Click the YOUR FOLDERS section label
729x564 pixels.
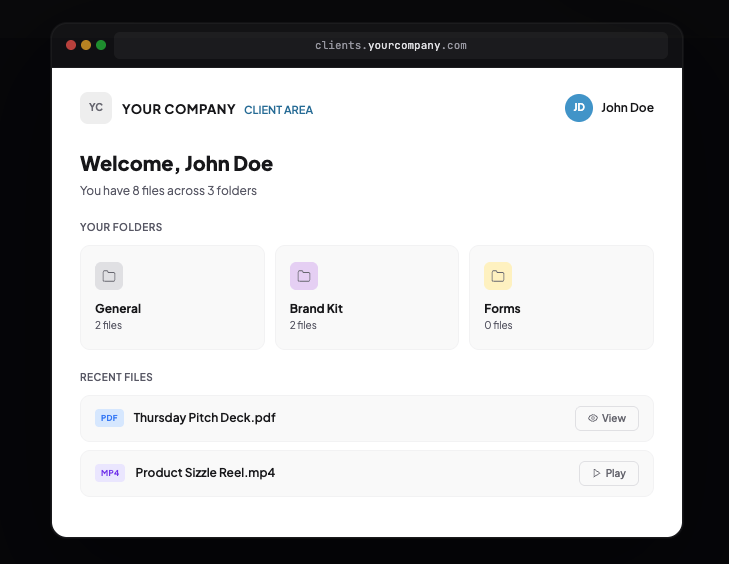point(121,227)
